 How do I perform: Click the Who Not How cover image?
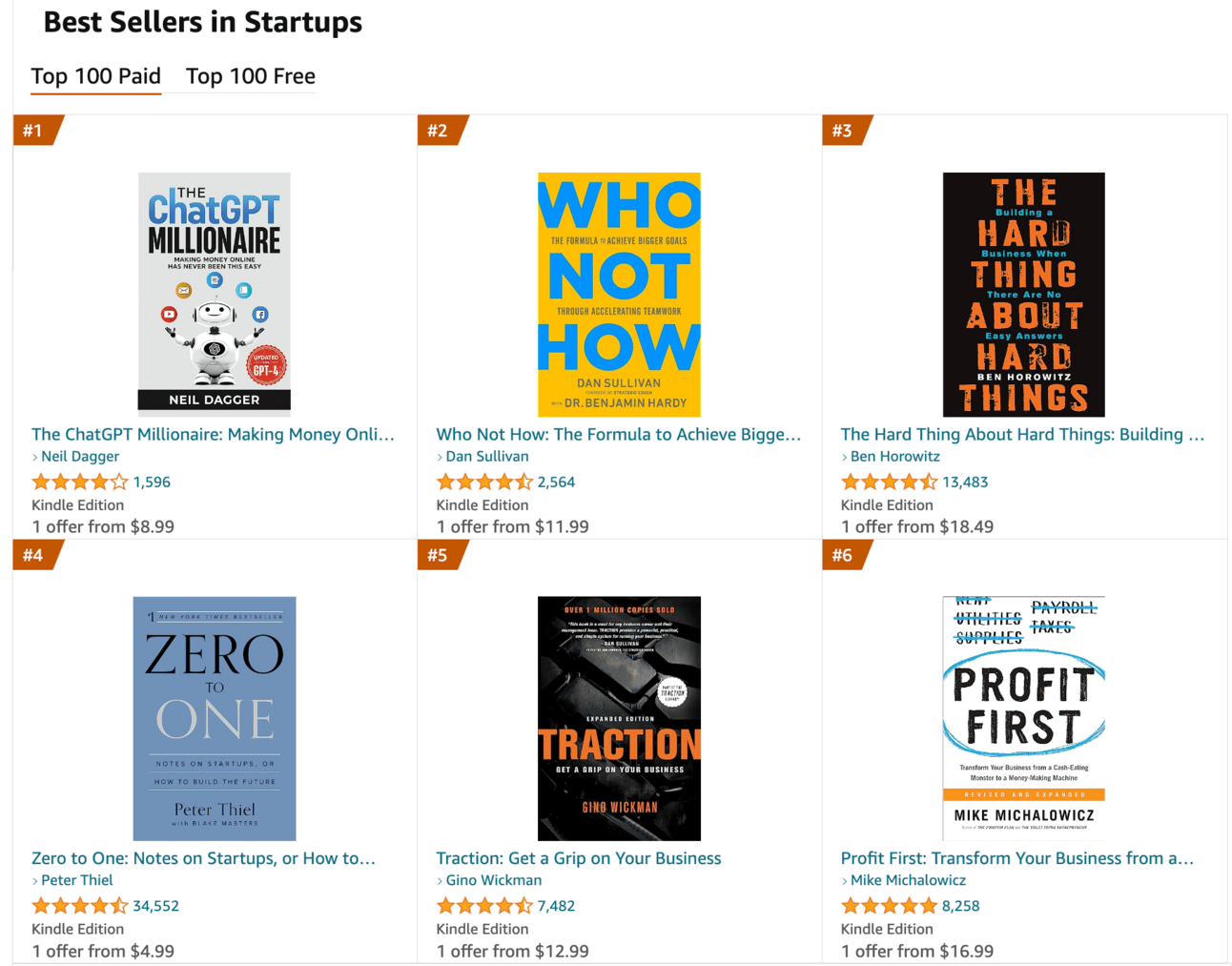pyautogui.click(x=619, y=294)
